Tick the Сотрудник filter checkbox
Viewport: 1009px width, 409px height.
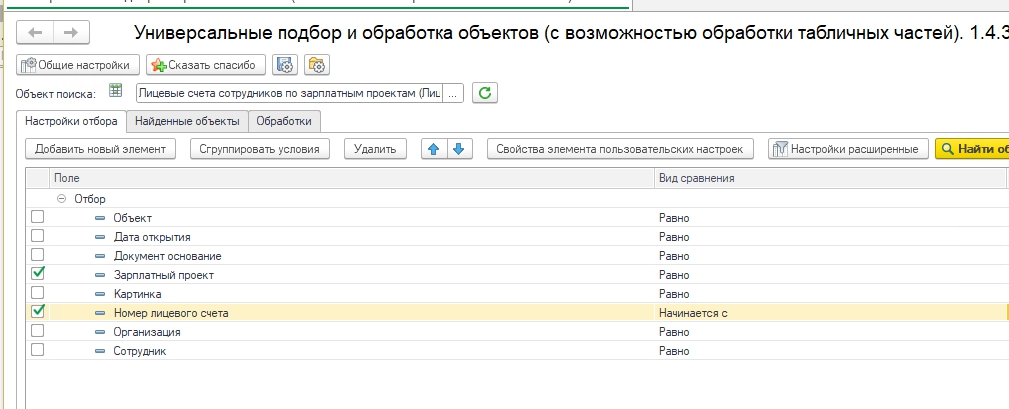(x=38, y=350)
